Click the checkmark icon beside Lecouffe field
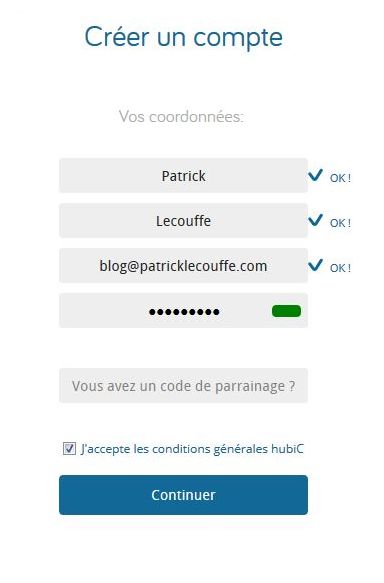The width and height of the screenshot is (384, 583). pyautogui.click(x=315, y=220)
